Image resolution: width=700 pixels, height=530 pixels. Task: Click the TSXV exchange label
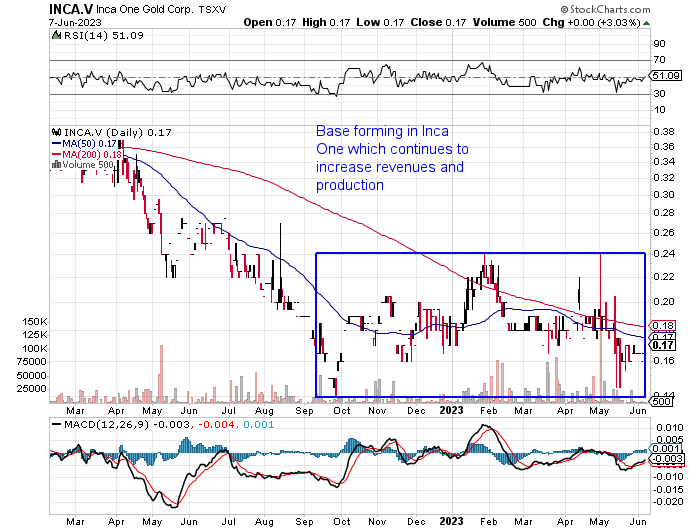[212, 9]
